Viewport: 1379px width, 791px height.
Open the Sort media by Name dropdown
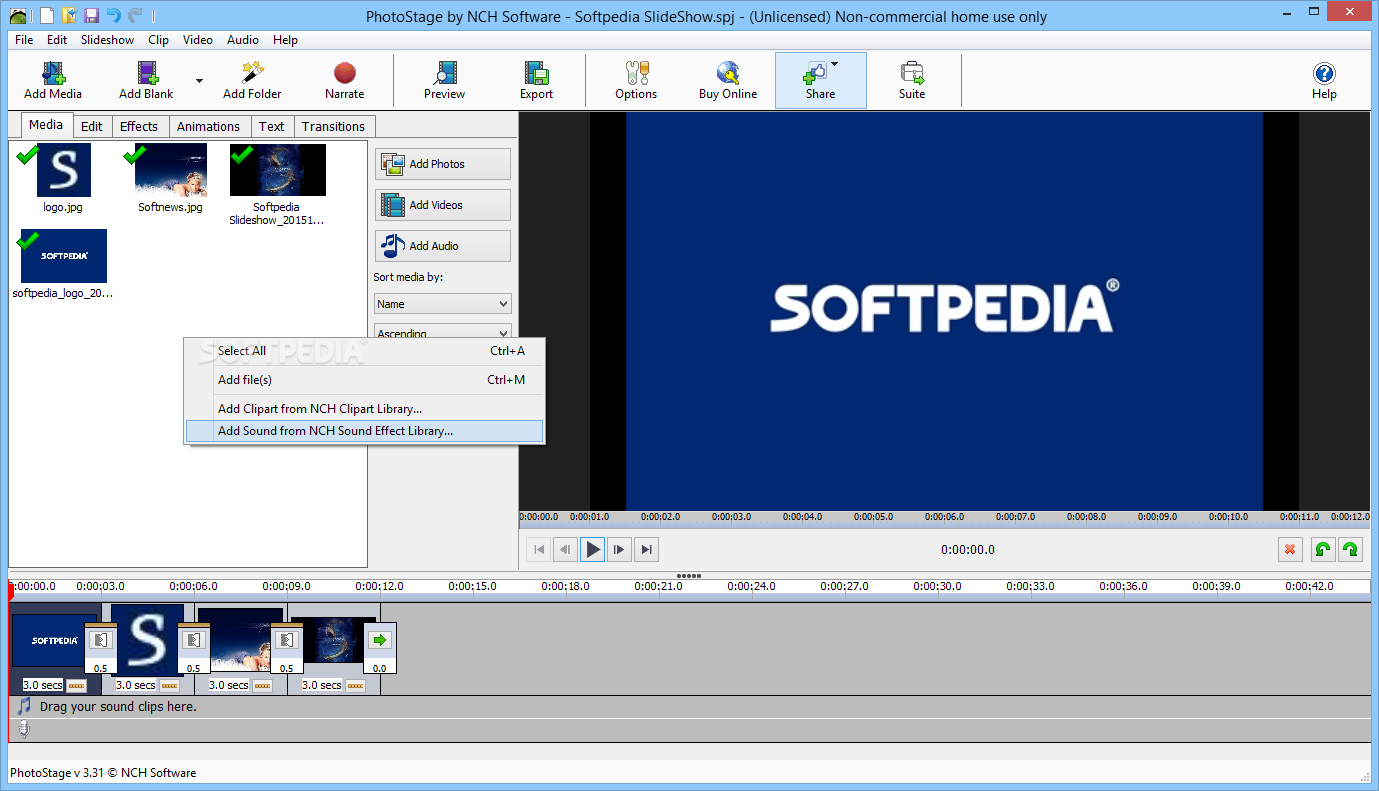(443, 304)
